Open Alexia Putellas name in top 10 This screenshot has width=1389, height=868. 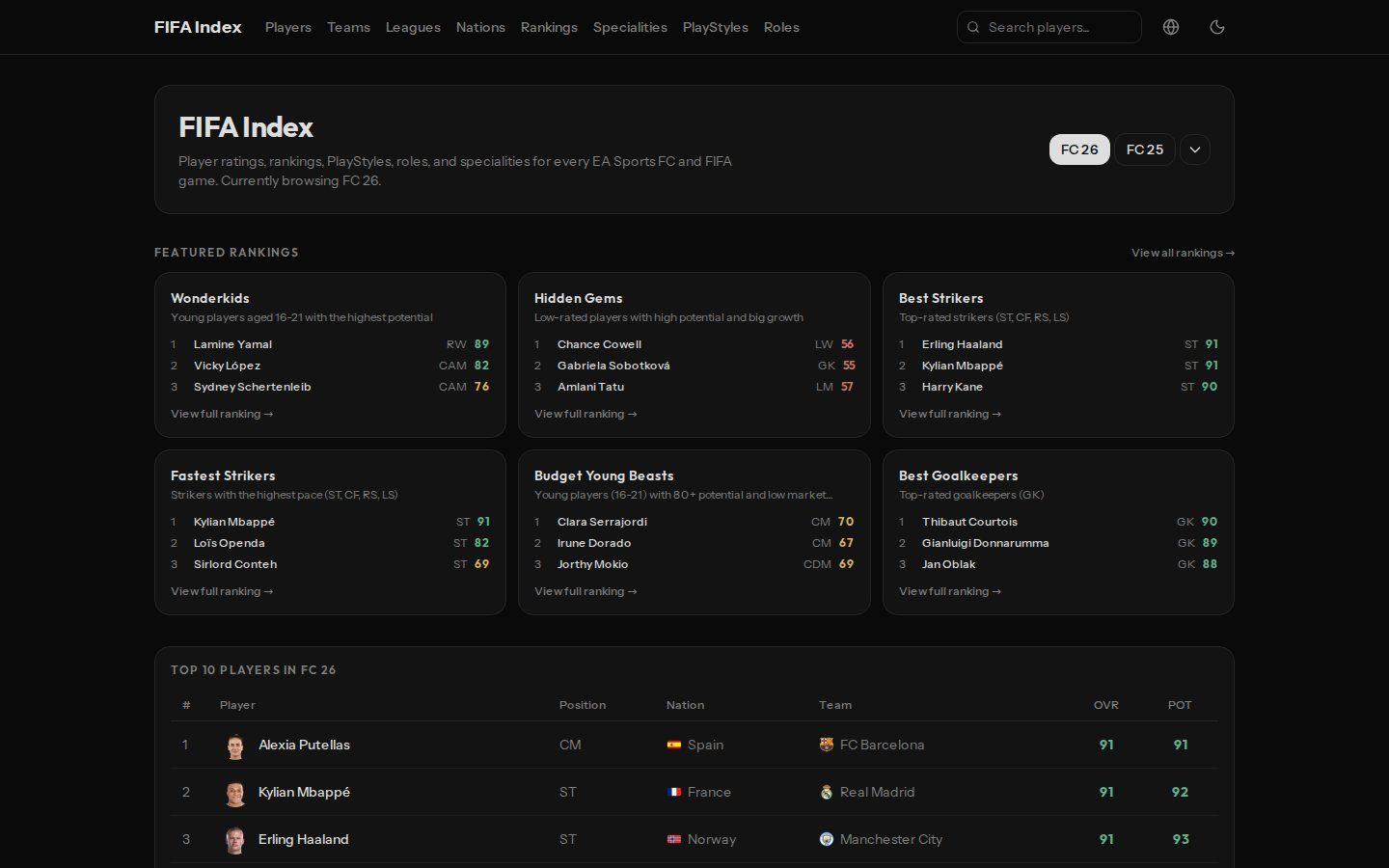pos(304,745)
